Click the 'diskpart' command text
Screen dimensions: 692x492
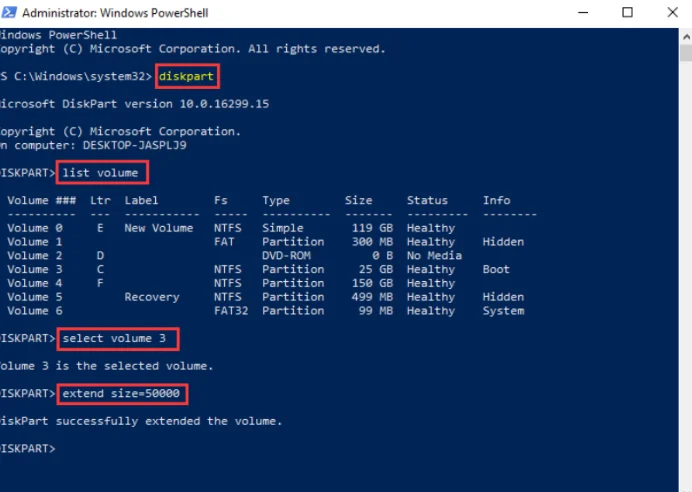click(186, 76)
